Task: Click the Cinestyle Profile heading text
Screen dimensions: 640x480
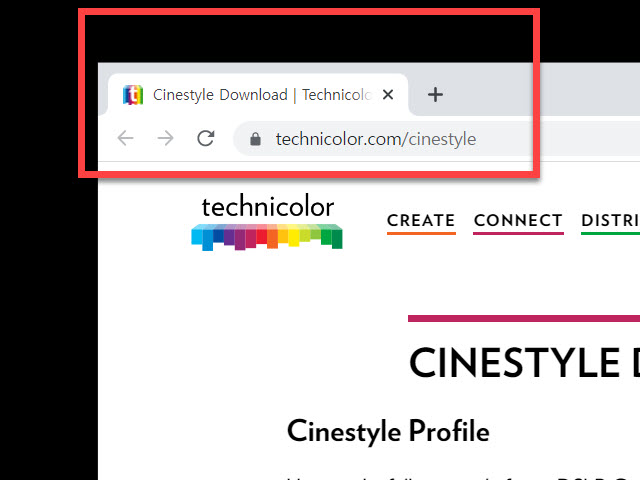Action: (388, 431)
